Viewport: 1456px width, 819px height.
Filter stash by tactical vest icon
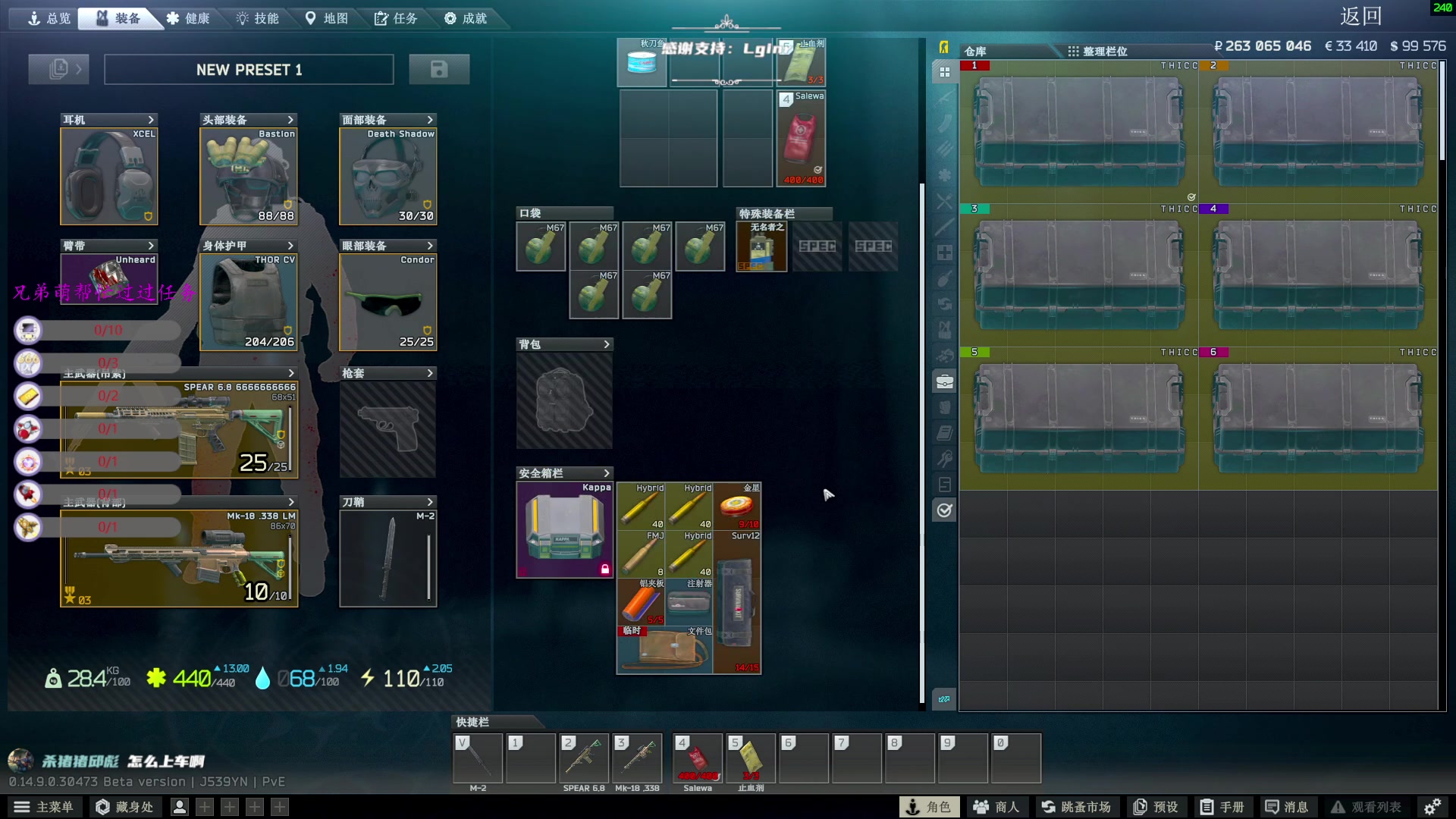[x=944, y=330]
